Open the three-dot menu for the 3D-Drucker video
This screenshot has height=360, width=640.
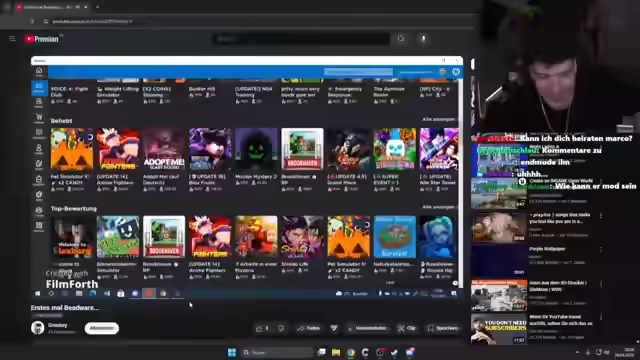601,283
